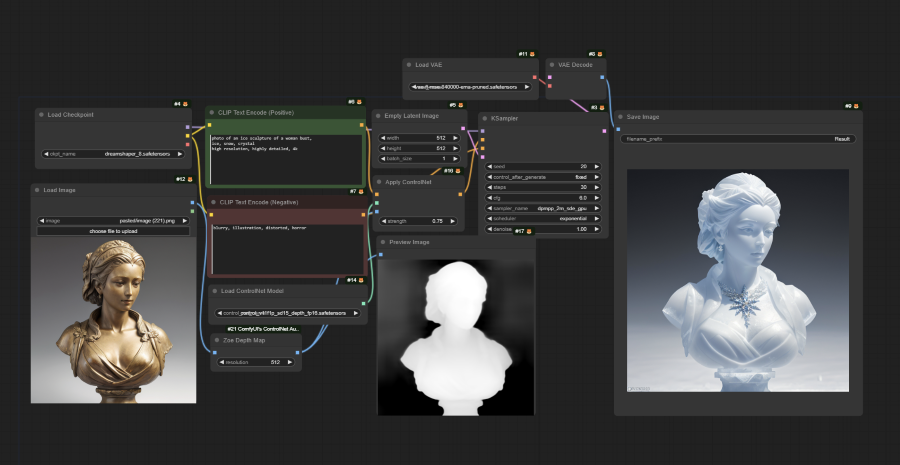Increase batch_size with its right arrow
Screen dimensions: 900x465
coord(456,158)
